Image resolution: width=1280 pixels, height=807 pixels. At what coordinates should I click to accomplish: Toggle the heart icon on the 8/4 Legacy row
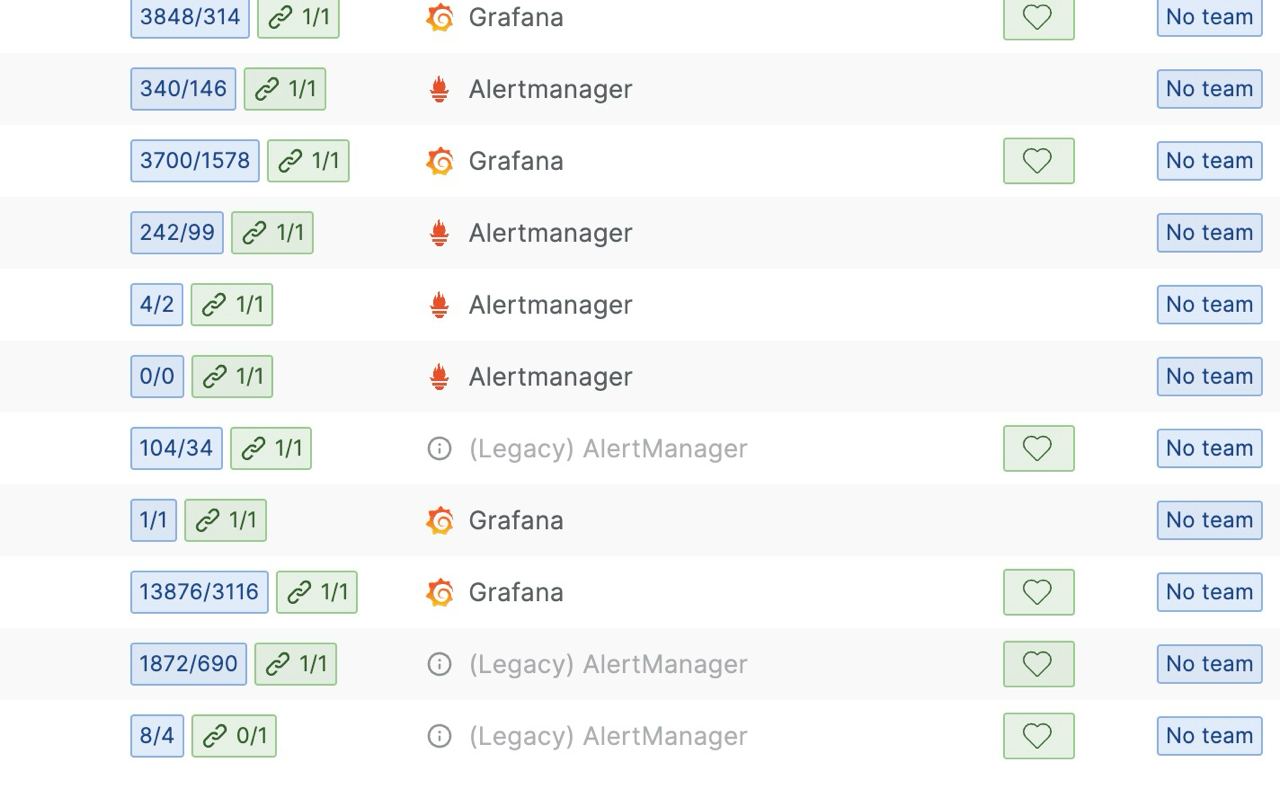pyautogui.click(x=1037, y=736)
